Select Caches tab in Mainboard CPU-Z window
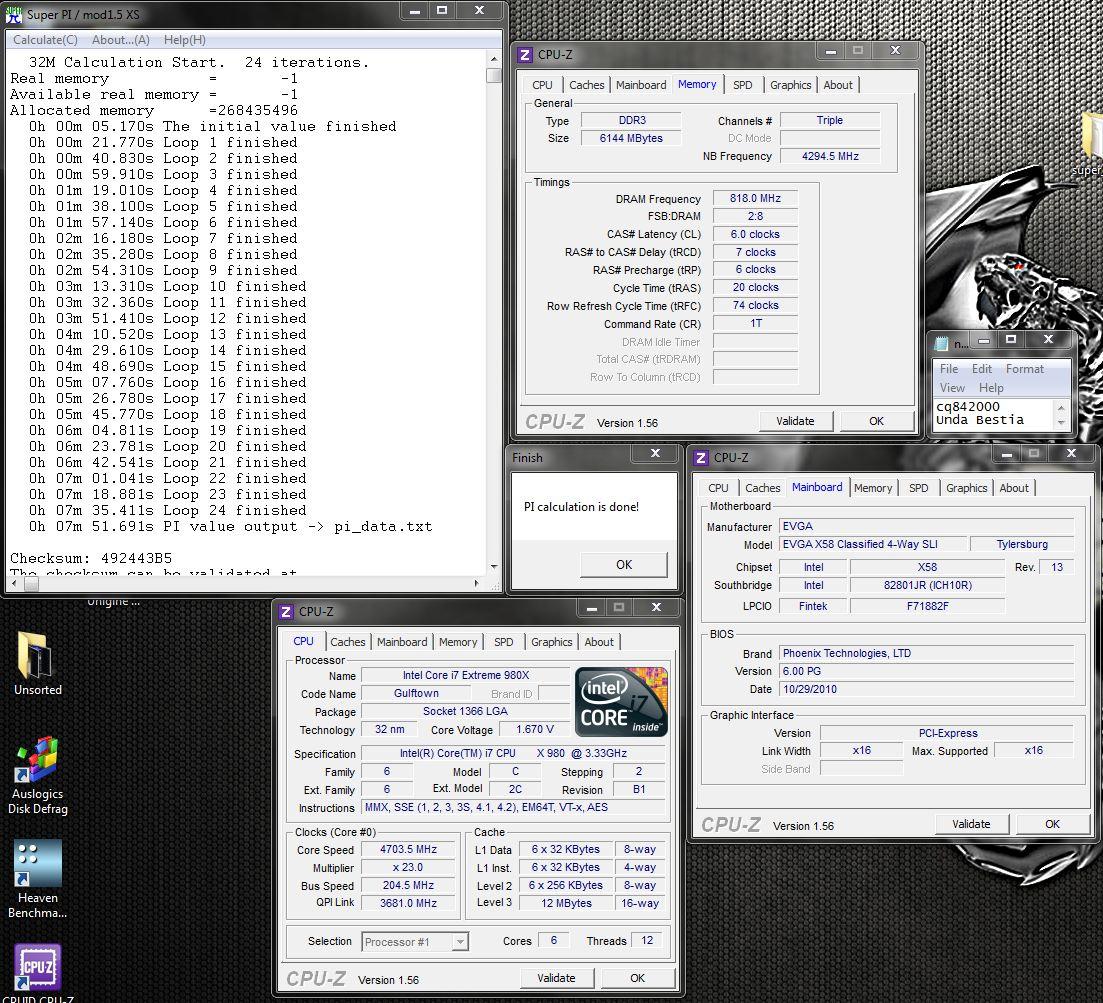Viewport: 1103px width, 1003px height. pos(763,488)
